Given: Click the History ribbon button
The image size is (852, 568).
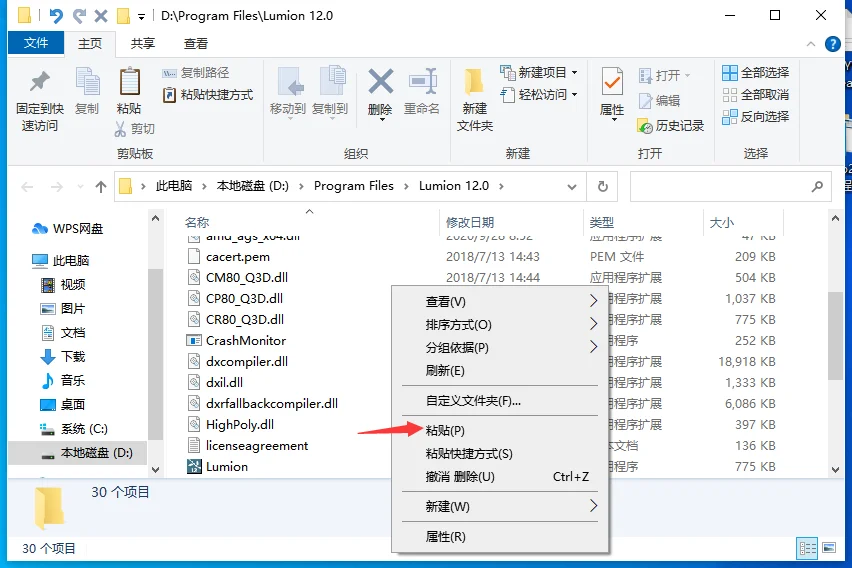Looking at the screenshot, I should (x=671, y=126).
